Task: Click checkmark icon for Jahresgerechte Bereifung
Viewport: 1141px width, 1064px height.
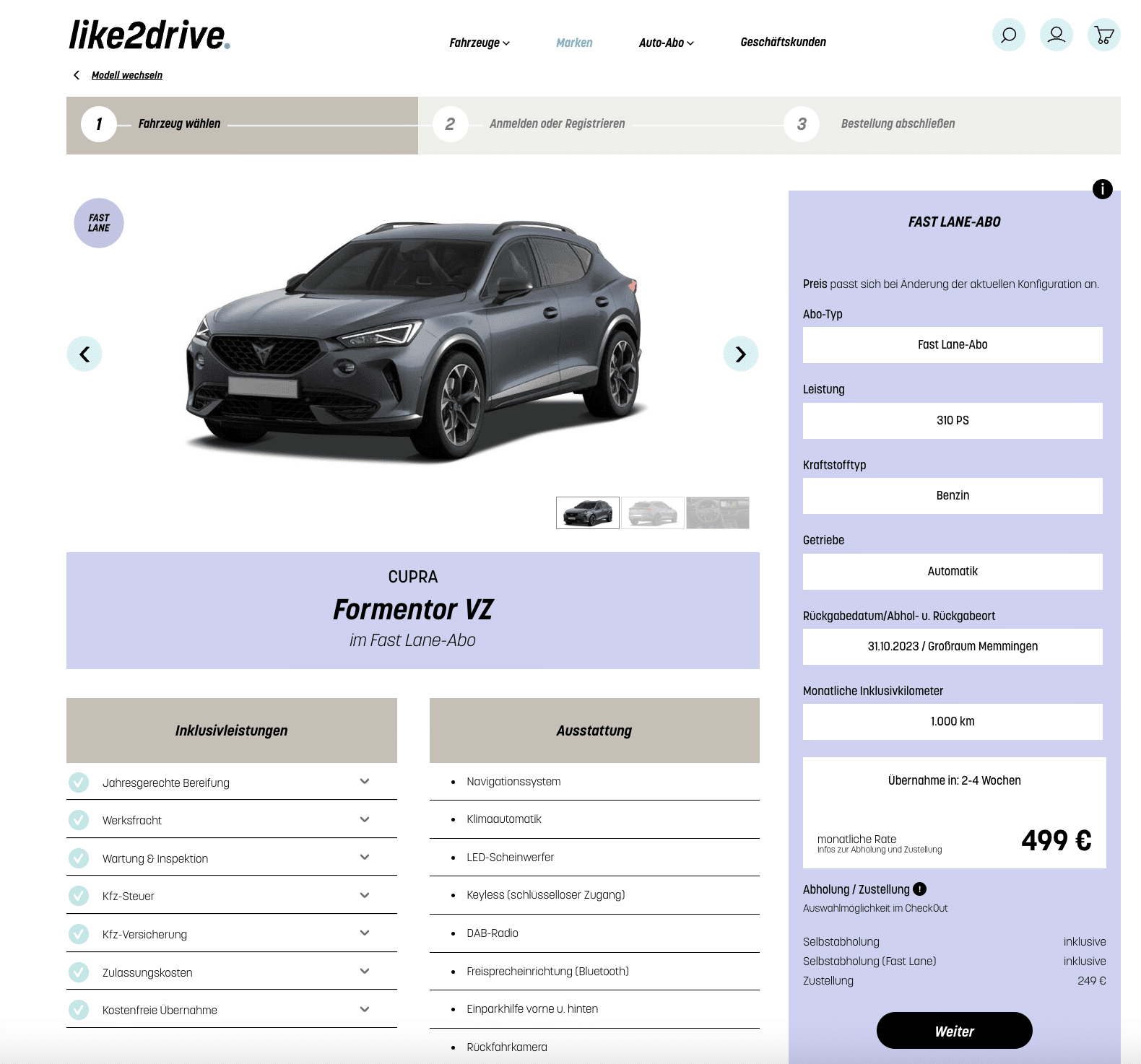Action: (x=79, y=782)
